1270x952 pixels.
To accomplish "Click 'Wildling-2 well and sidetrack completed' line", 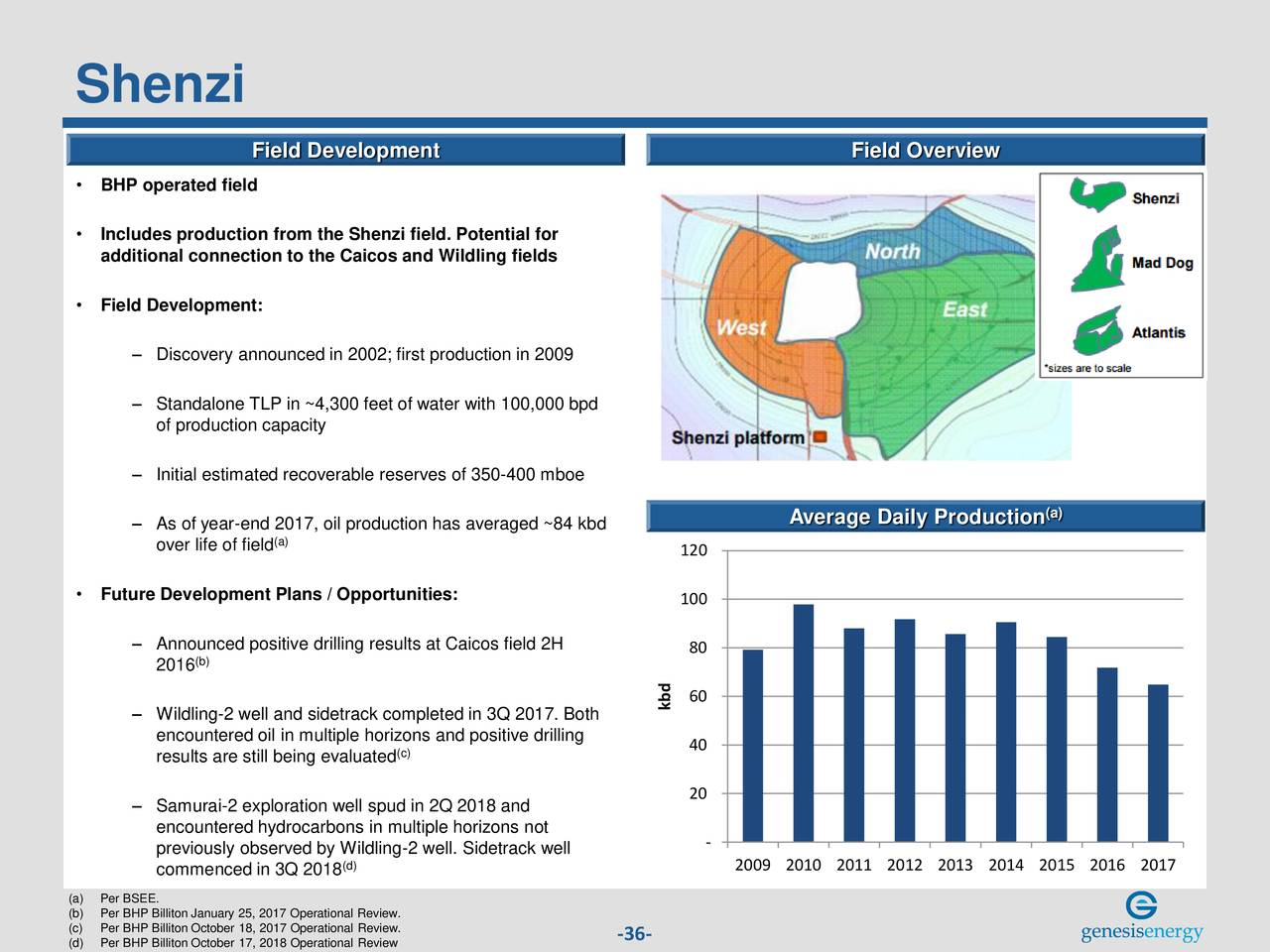I will (x=377, y=736).
